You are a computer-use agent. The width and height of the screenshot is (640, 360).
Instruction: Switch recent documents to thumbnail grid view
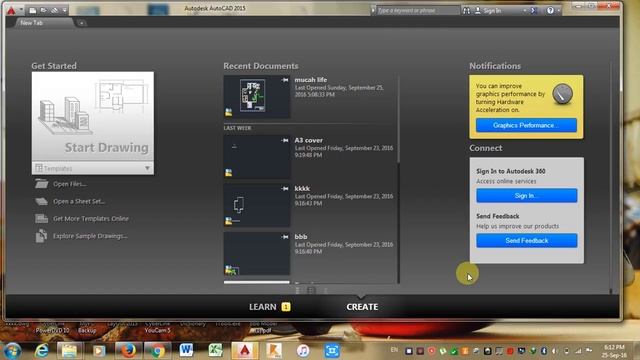[x=311, y=291]
